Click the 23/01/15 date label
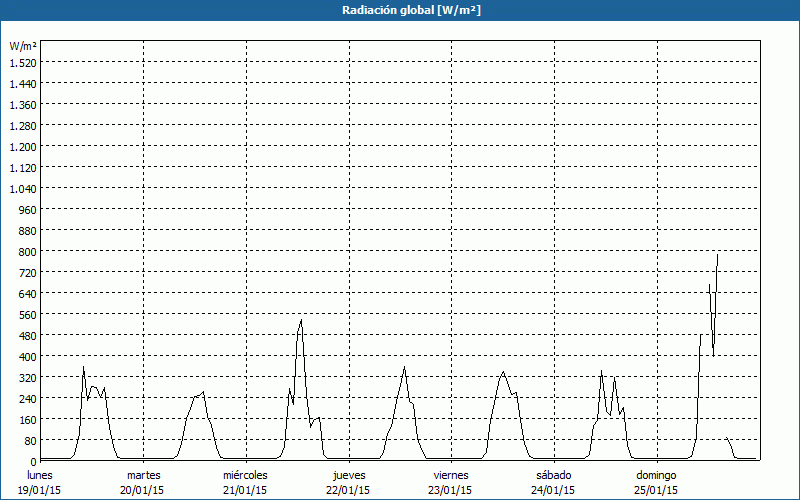 [x=450, y=490]
